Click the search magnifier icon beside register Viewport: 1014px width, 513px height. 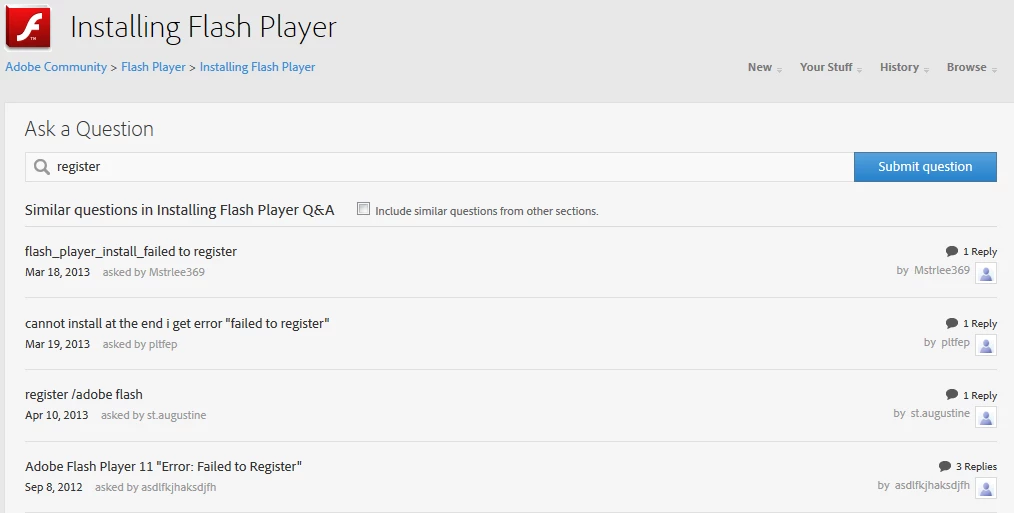point(42,167)
